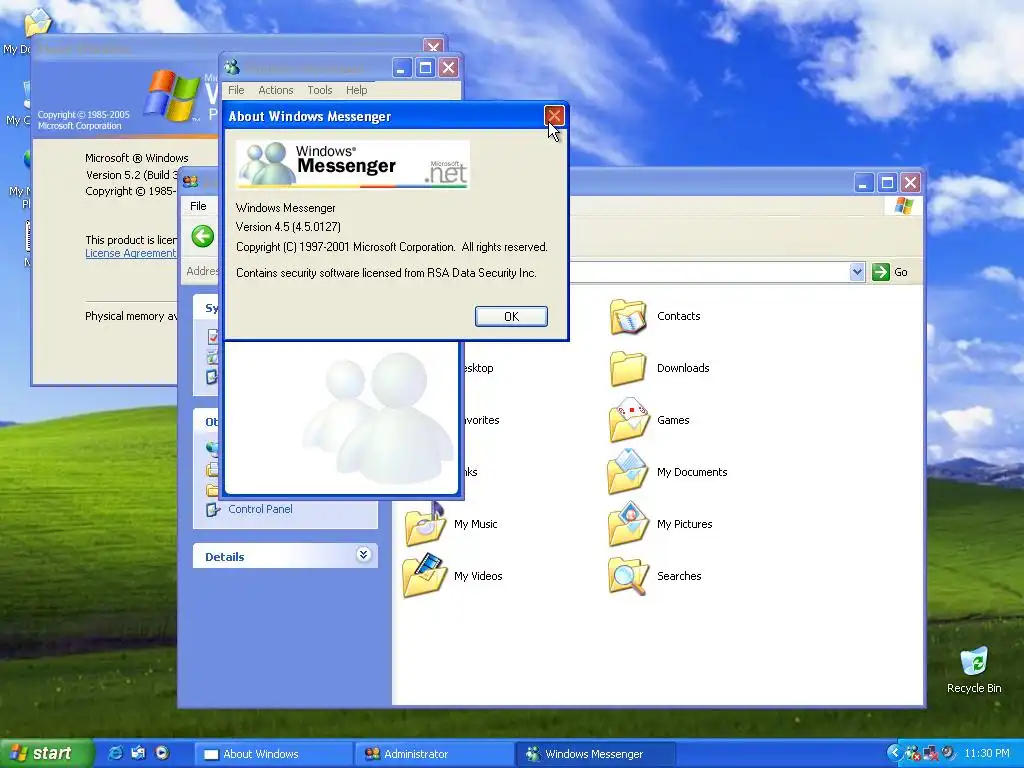1024x768 pixels.
Task: Click the Downloads folder label
Action: tap(683, 368)
